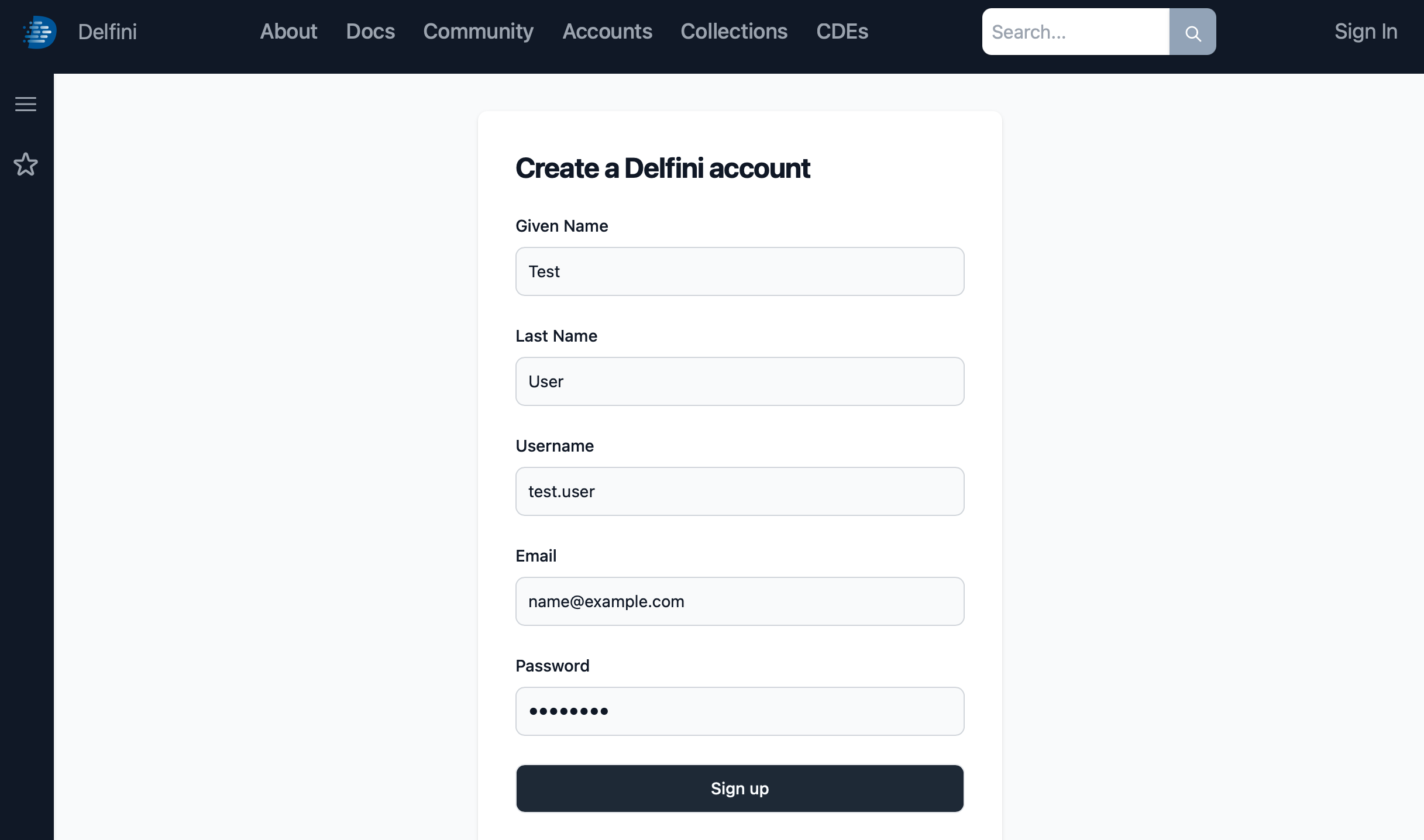The width and height of the screenshot is (1424, 840).
Task: Focus the Username field with test.user
Action: pyautogui.click(x=739, y=491)
